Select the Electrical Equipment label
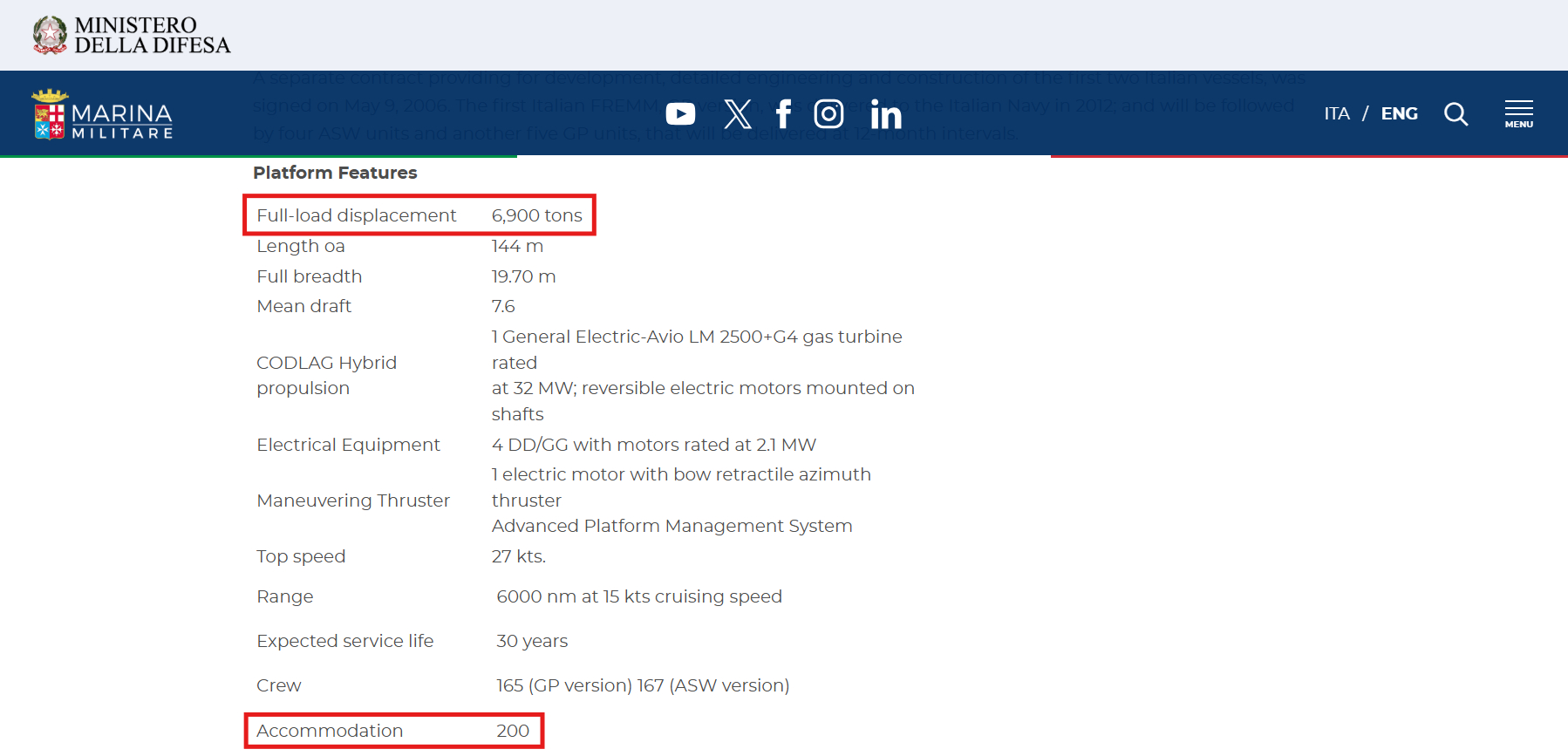Viewport: 1568px width, 756px height. coord(348,445)
